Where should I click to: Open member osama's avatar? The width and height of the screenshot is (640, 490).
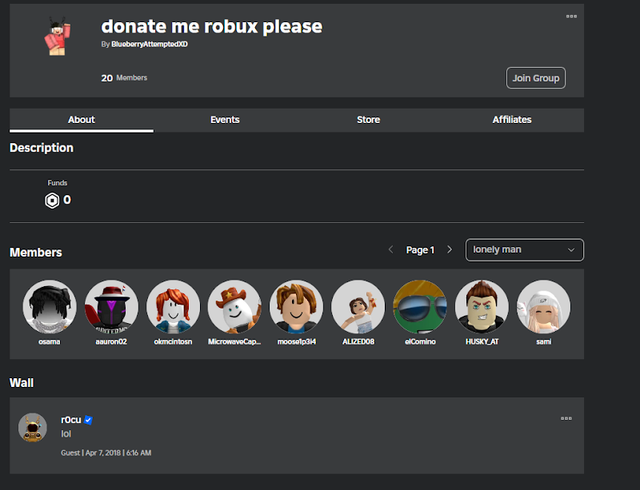coord(49,307)
